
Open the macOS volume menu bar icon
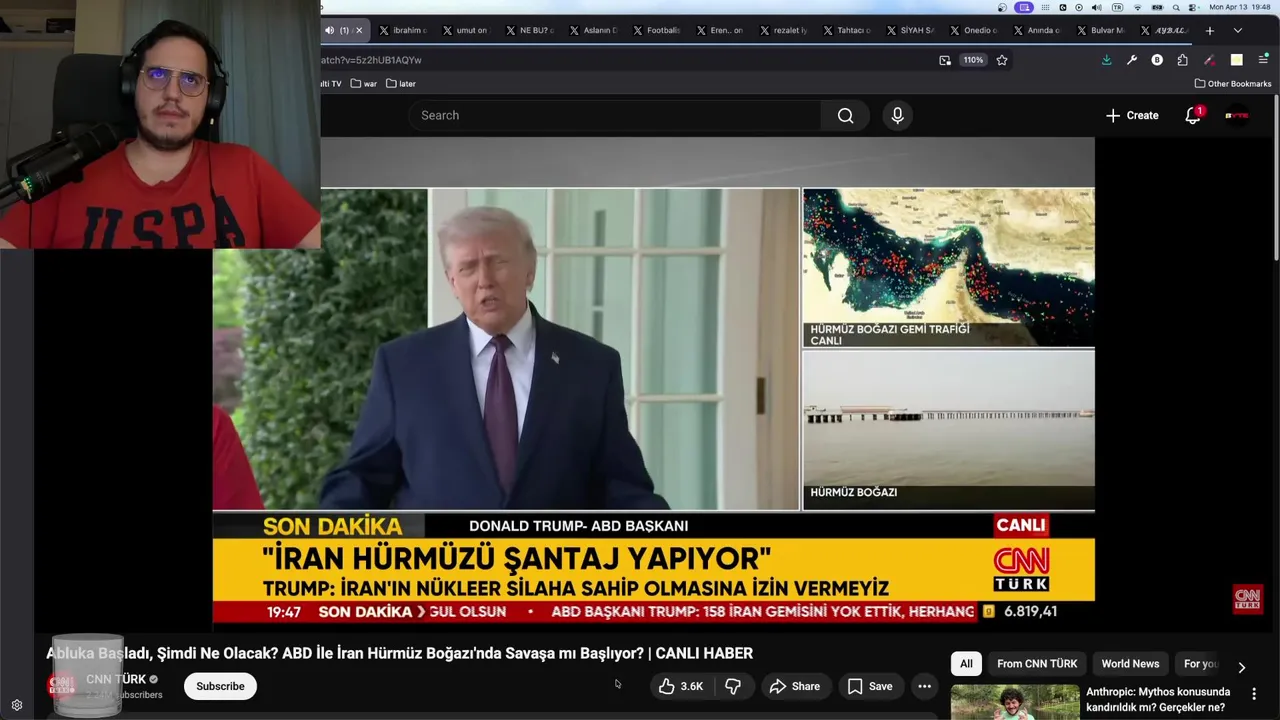point(1099,7)
